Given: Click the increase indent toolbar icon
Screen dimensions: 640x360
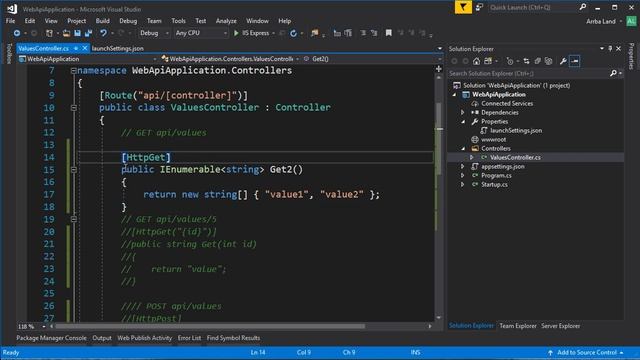Looking at the screenshot, I should pyautogui.click(x=348, y=33).
